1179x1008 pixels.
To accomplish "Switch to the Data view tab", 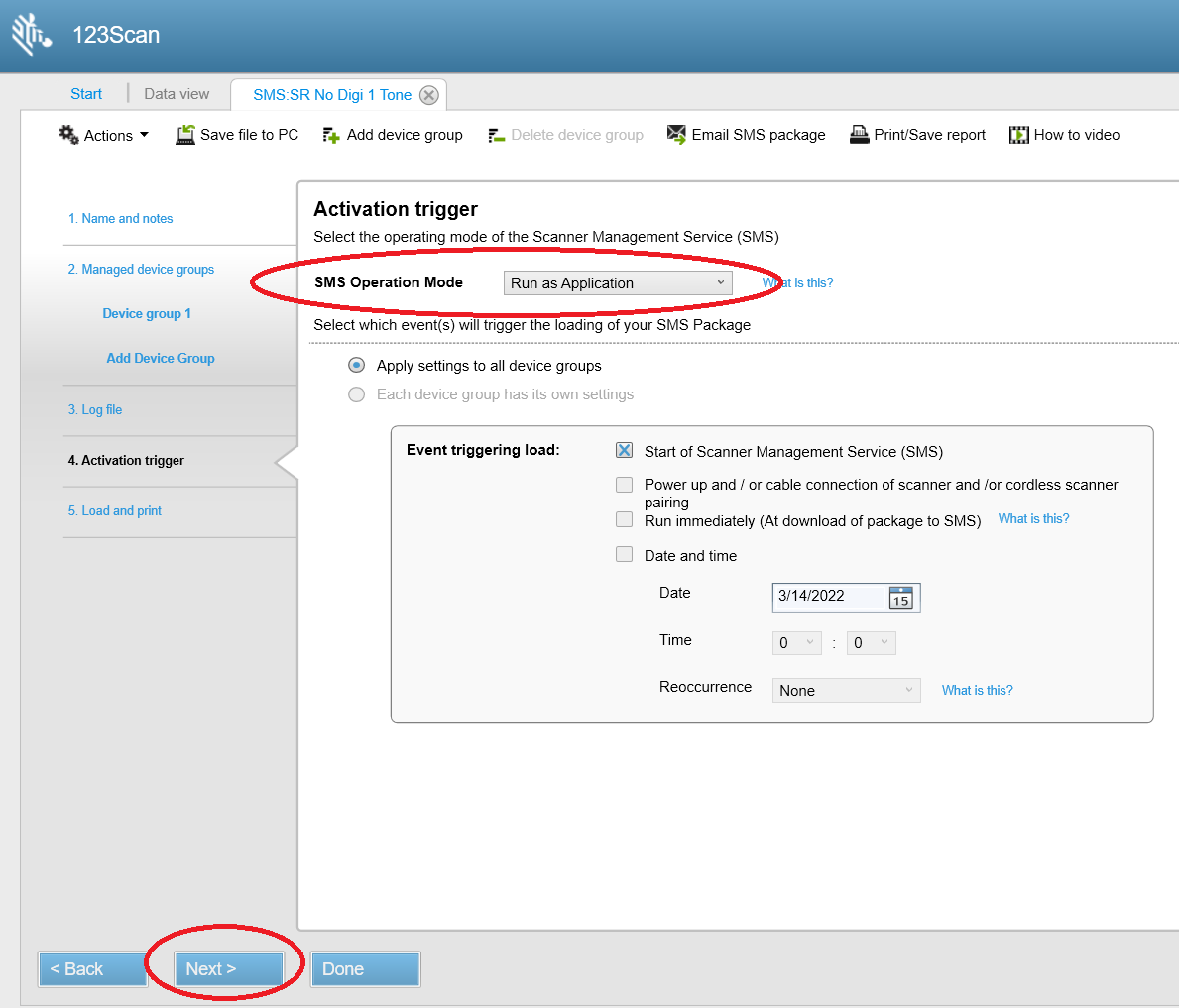I will click(177, 93).
